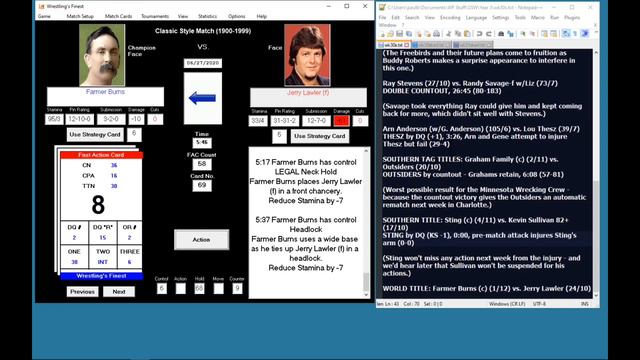Click Redo arrow icon in Notepad++
This screenshot has width=640, height=360.
point(489,34)
